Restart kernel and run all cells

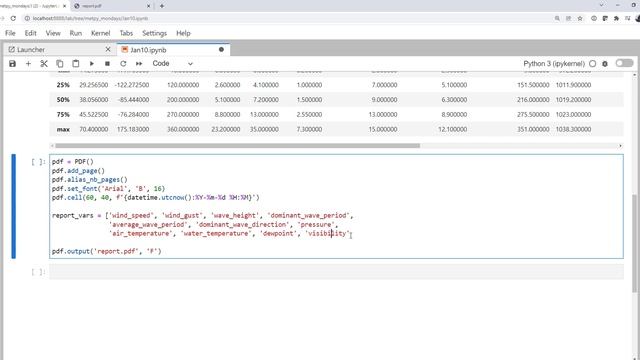point(139,64)
